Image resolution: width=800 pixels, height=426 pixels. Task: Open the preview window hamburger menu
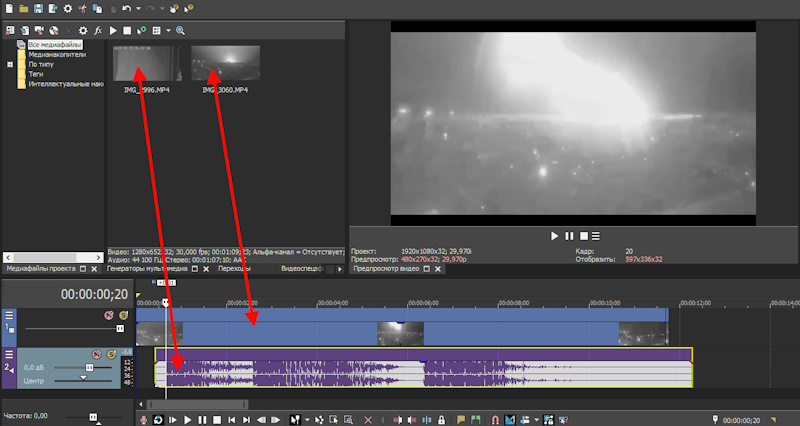click(596, 236)
